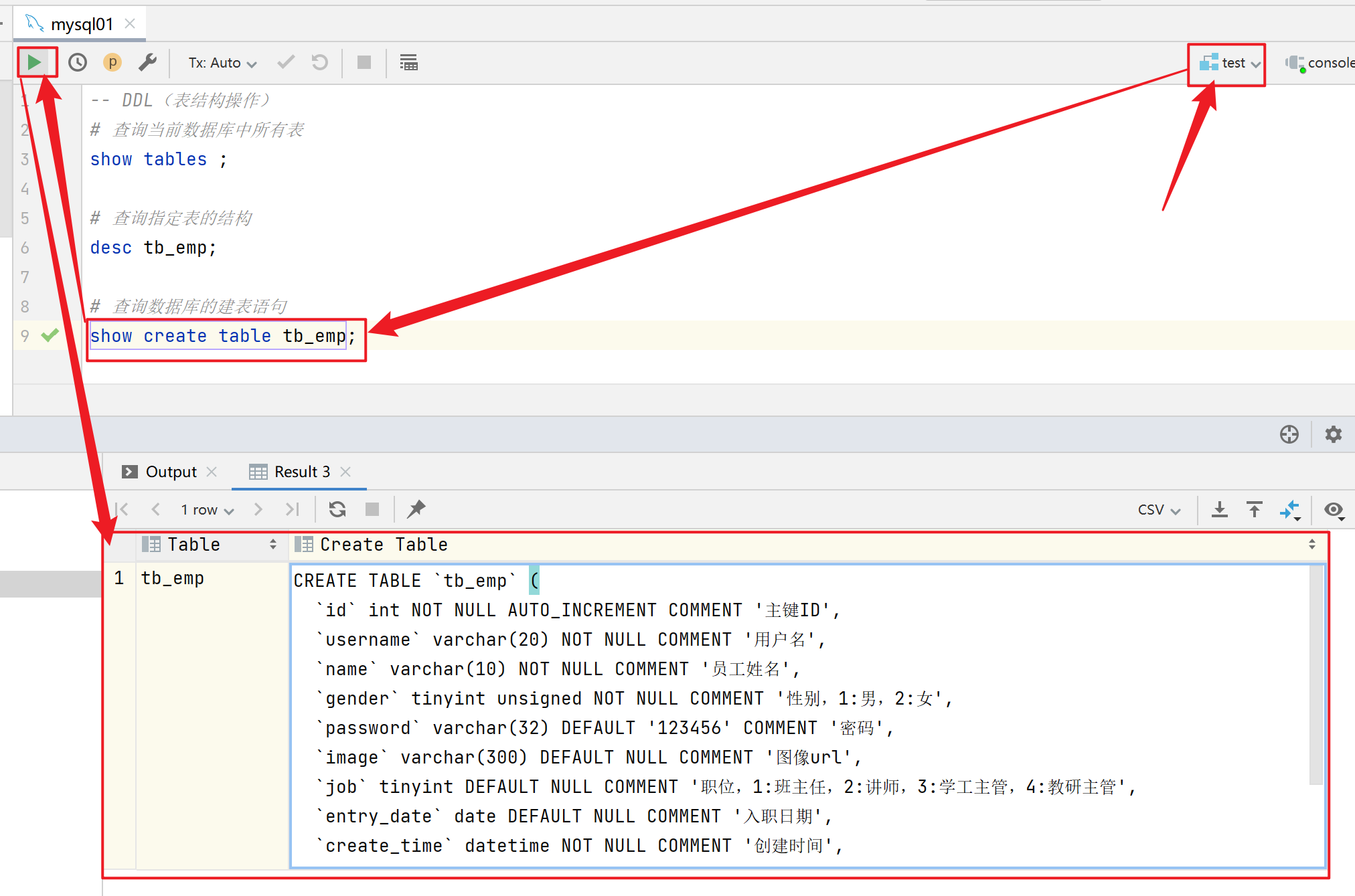The width and height of the screenshot is (1355, 896).
Task: Open the gear settings of the results panel
Action: [x=1333, y=434]
